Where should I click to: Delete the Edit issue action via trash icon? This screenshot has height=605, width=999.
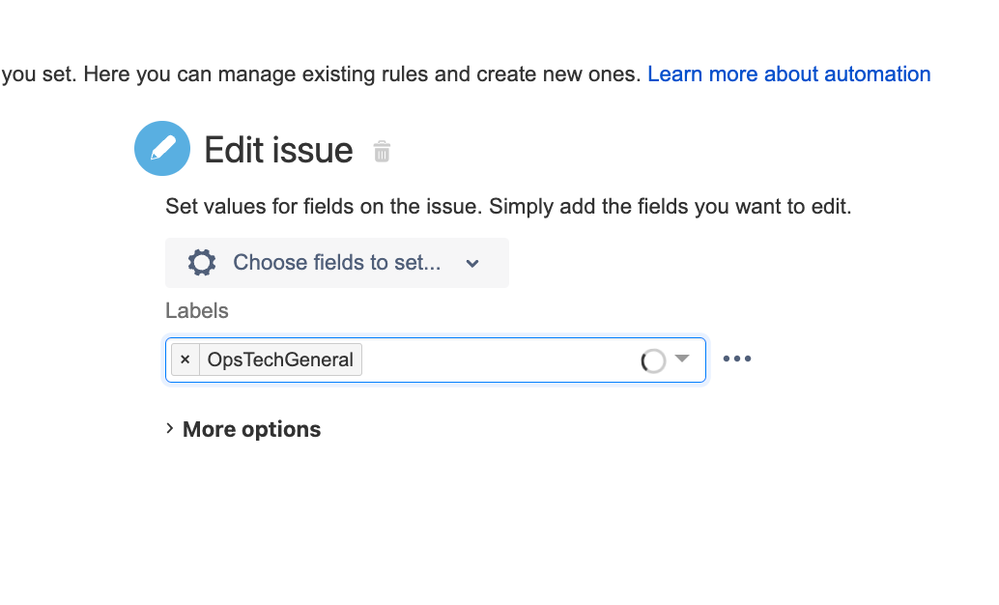(381, 152)
